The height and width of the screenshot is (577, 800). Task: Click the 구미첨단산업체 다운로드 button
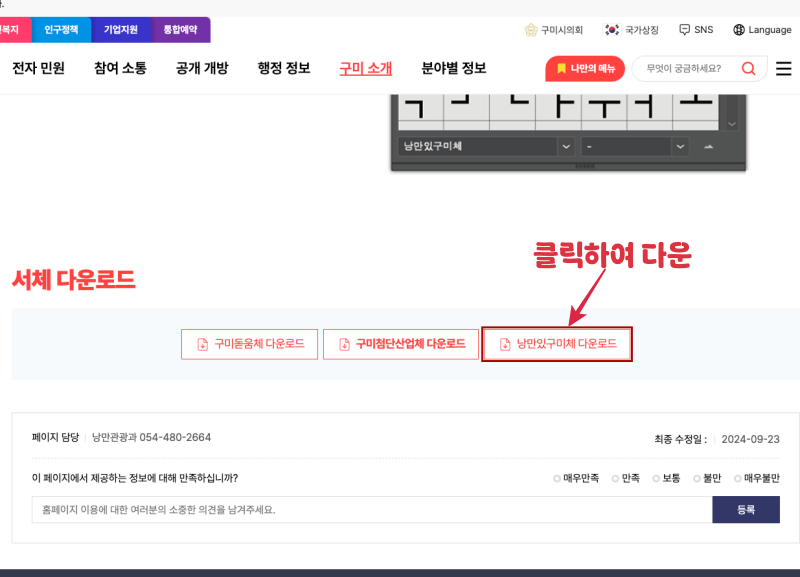pyautogui.click(x=401, y=344)
